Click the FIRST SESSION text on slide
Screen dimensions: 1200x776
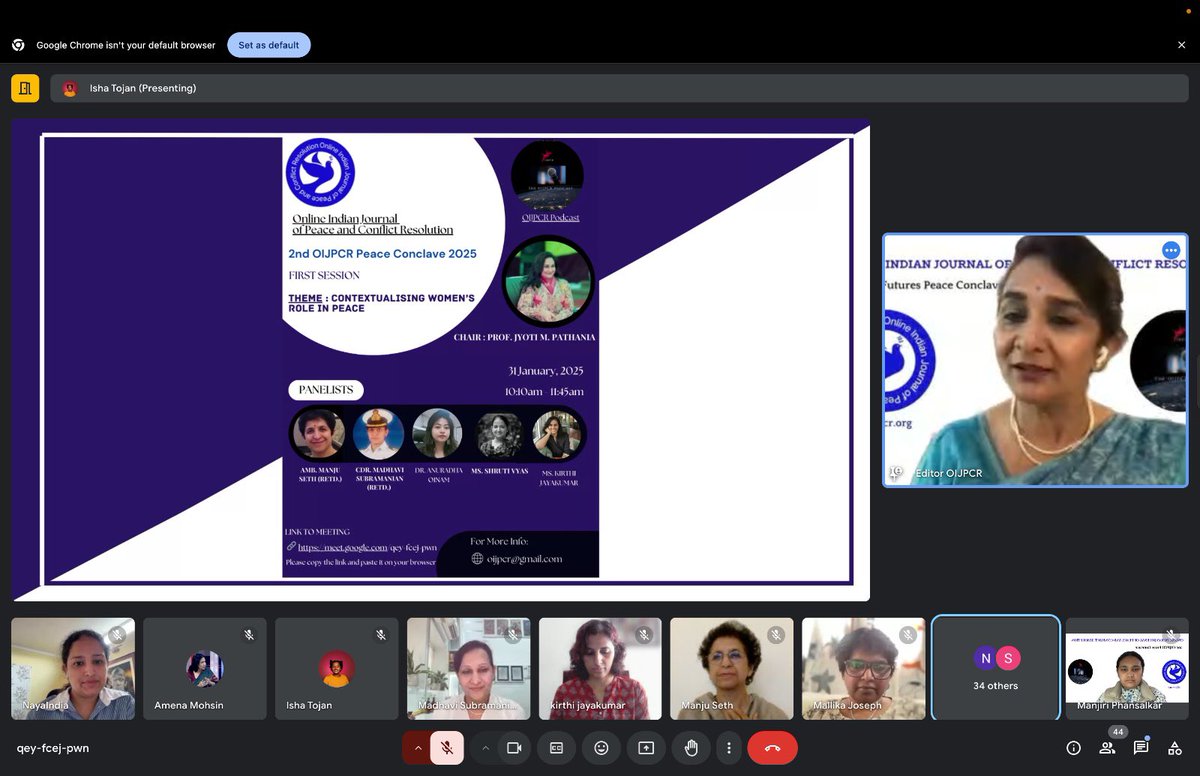point(324,275)
